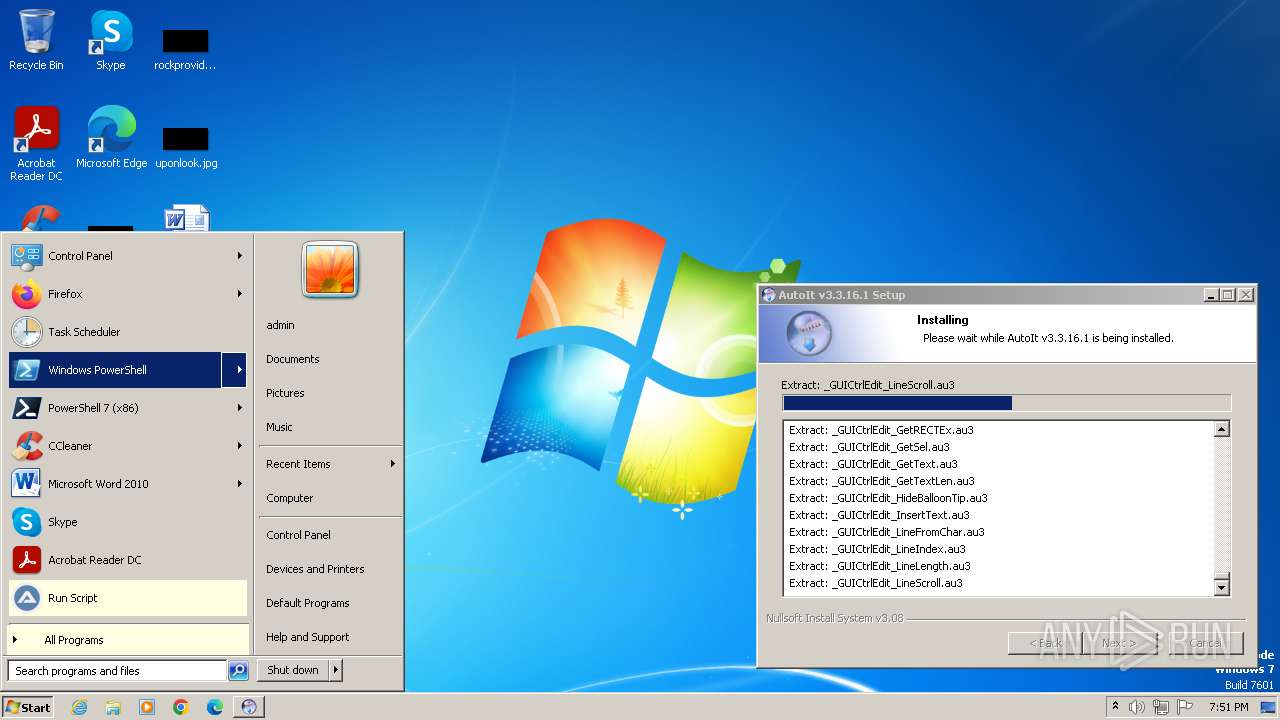Open Default Programs
This screenshot has width=1280, height=720.
[x=307, y=603]
